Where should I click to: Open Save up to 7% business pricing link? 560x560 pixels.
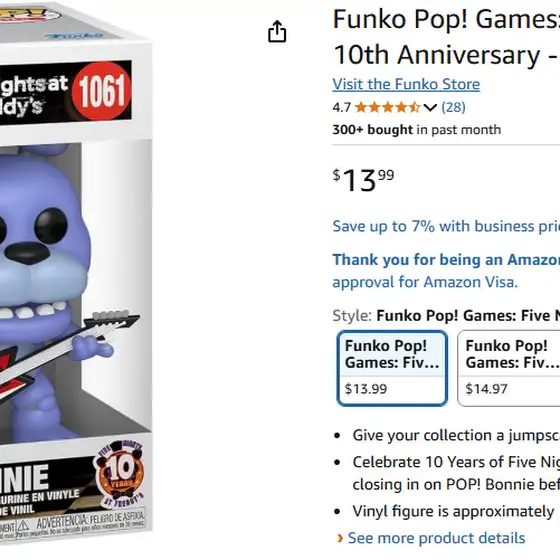click(x=446, y=226)
